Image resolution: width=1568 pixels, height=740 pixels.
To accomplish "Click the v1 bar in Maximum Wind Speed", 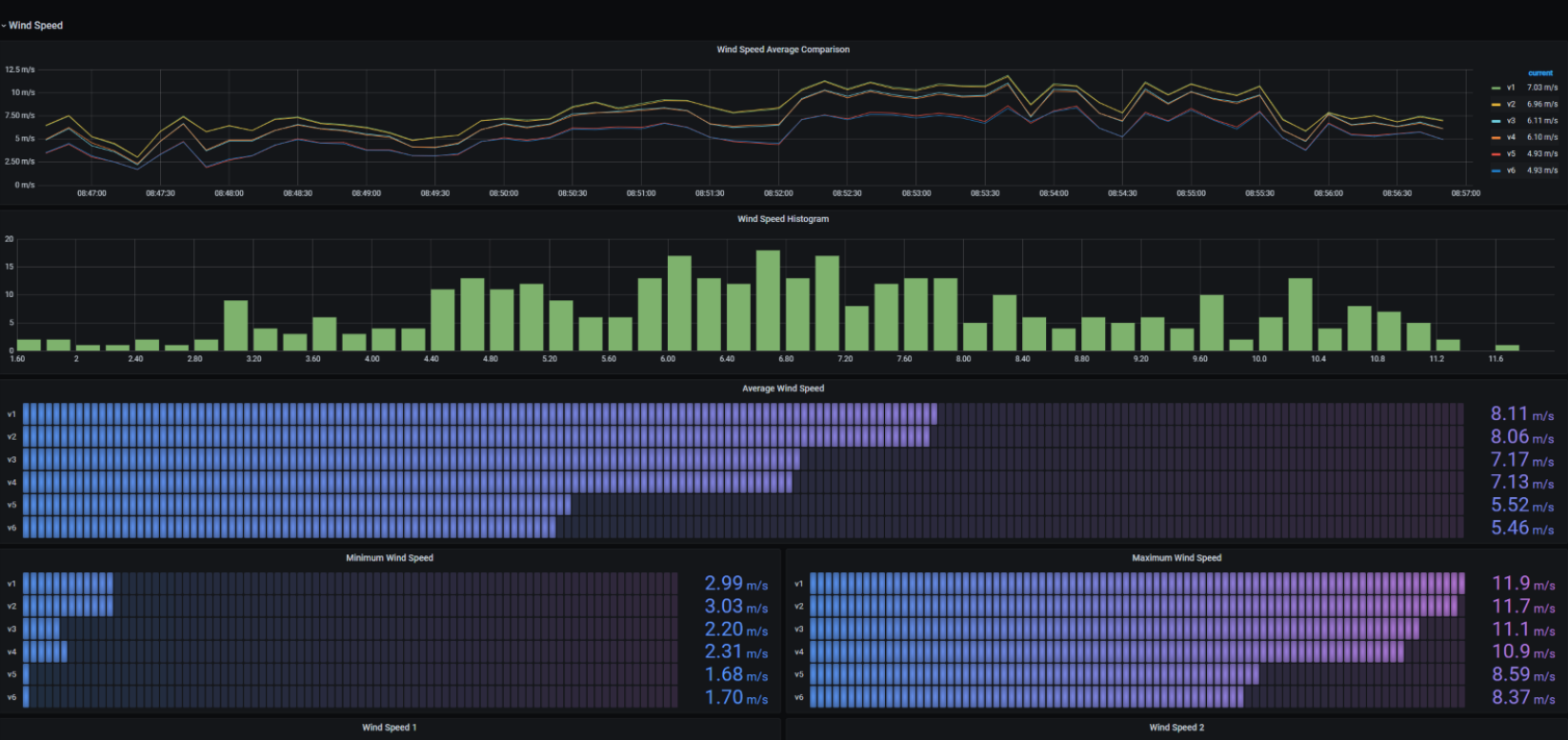I will tap(1137, 583).
